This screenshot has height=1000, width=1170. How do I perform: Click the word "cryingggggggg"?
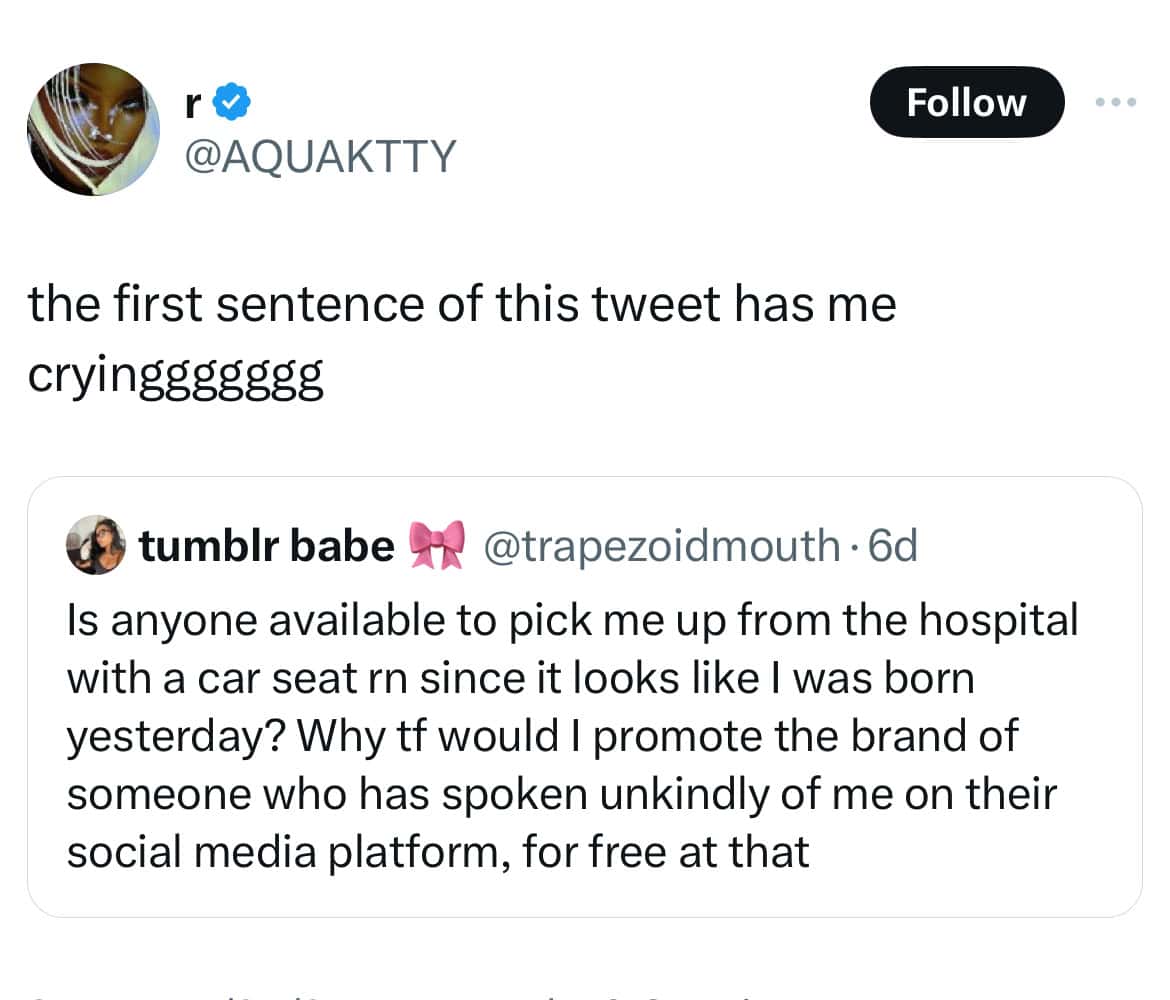[176, 381]
